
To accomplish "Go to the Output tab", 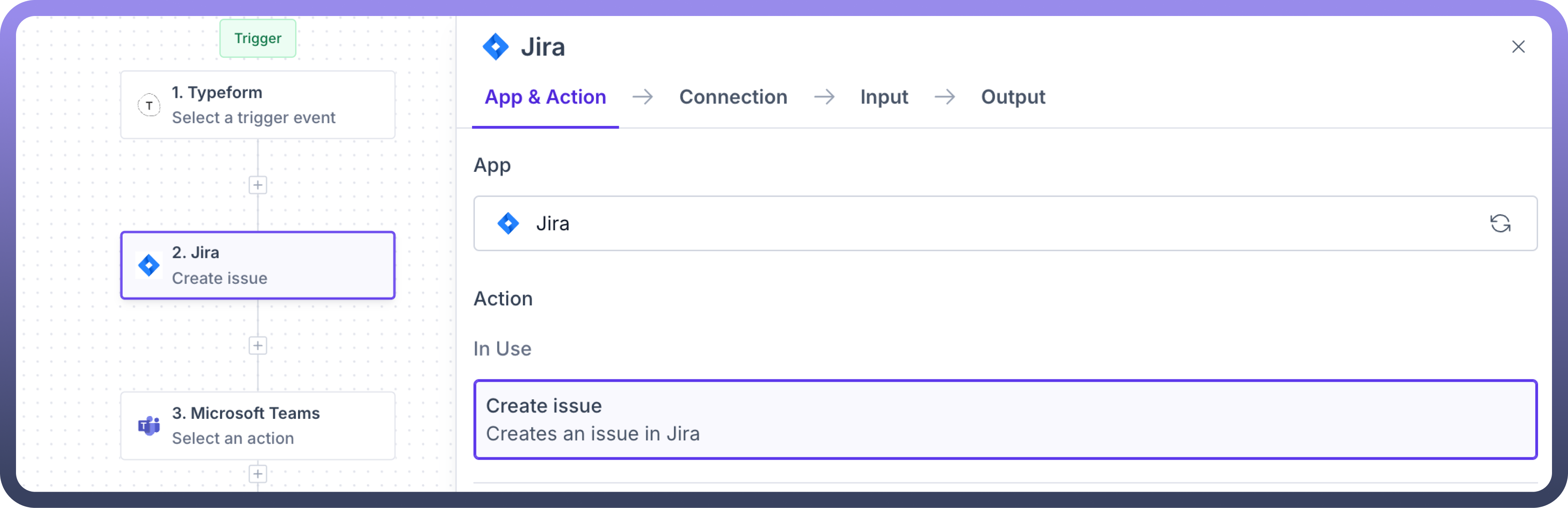I will [1013, 97].
